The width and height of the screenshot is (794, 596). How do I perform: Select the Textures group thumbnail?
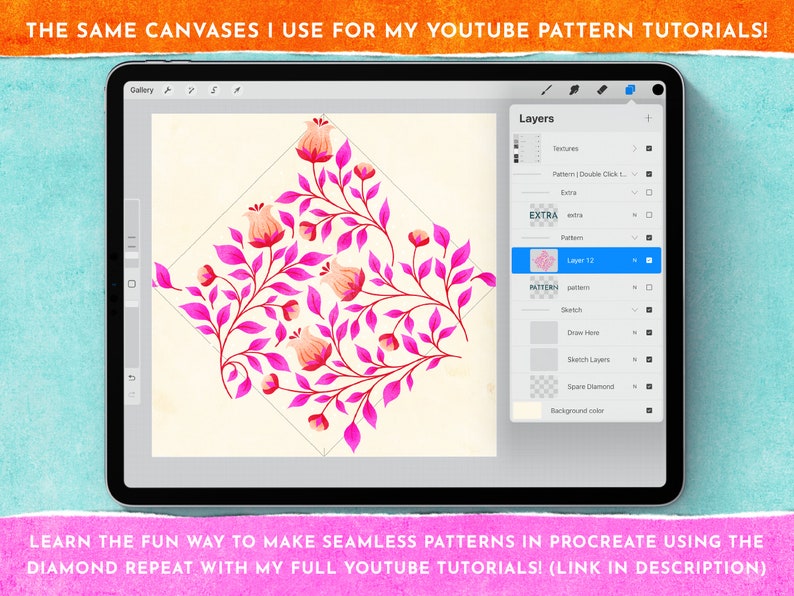click(527, 148)
